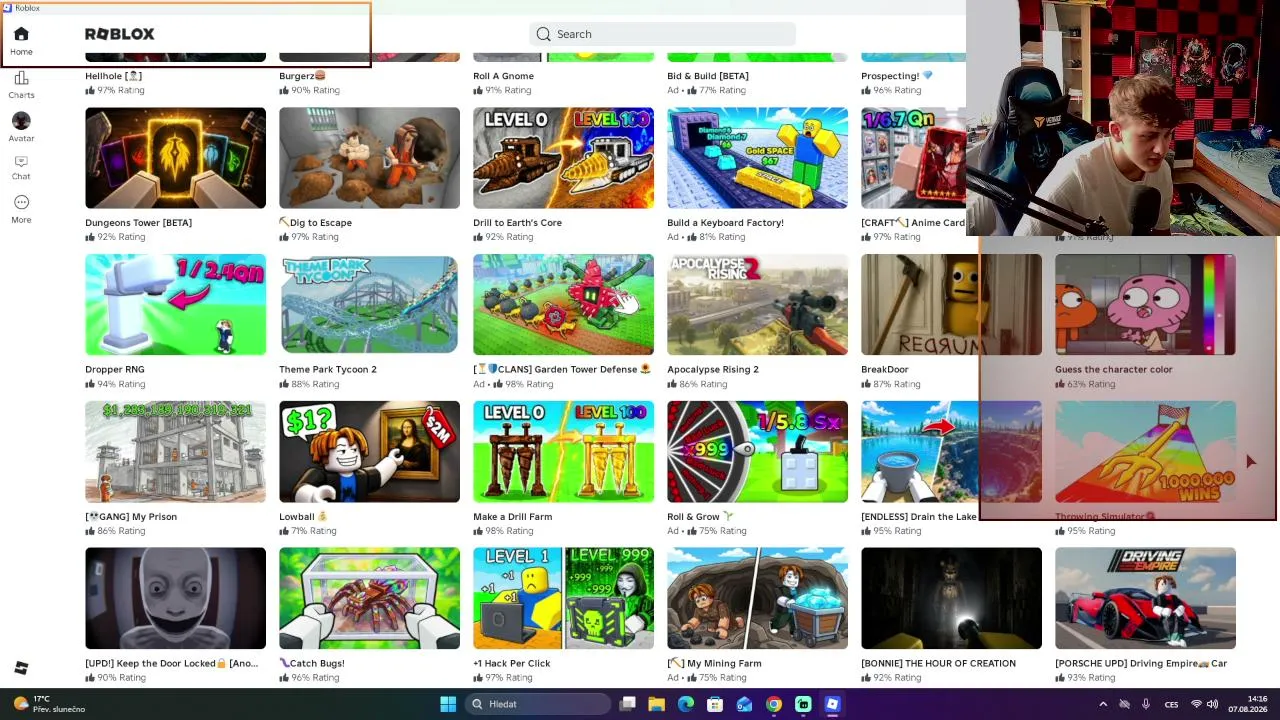Viewport: 1280px width, 720px height.
Task: Open File Explorer from the taskbar
Action: coord(656,704)
